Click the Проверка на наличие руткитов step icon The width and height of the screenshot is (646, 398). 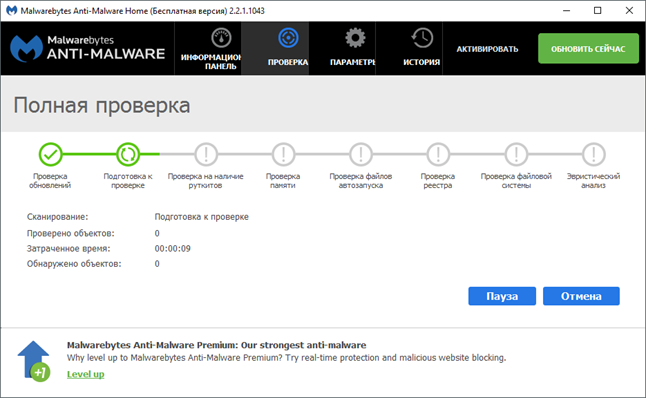point(206,155)
